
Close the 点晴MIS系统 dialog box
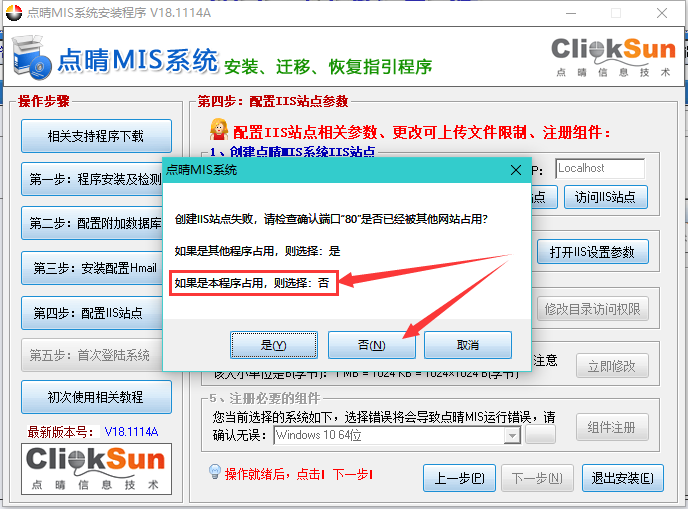[515, 170]
